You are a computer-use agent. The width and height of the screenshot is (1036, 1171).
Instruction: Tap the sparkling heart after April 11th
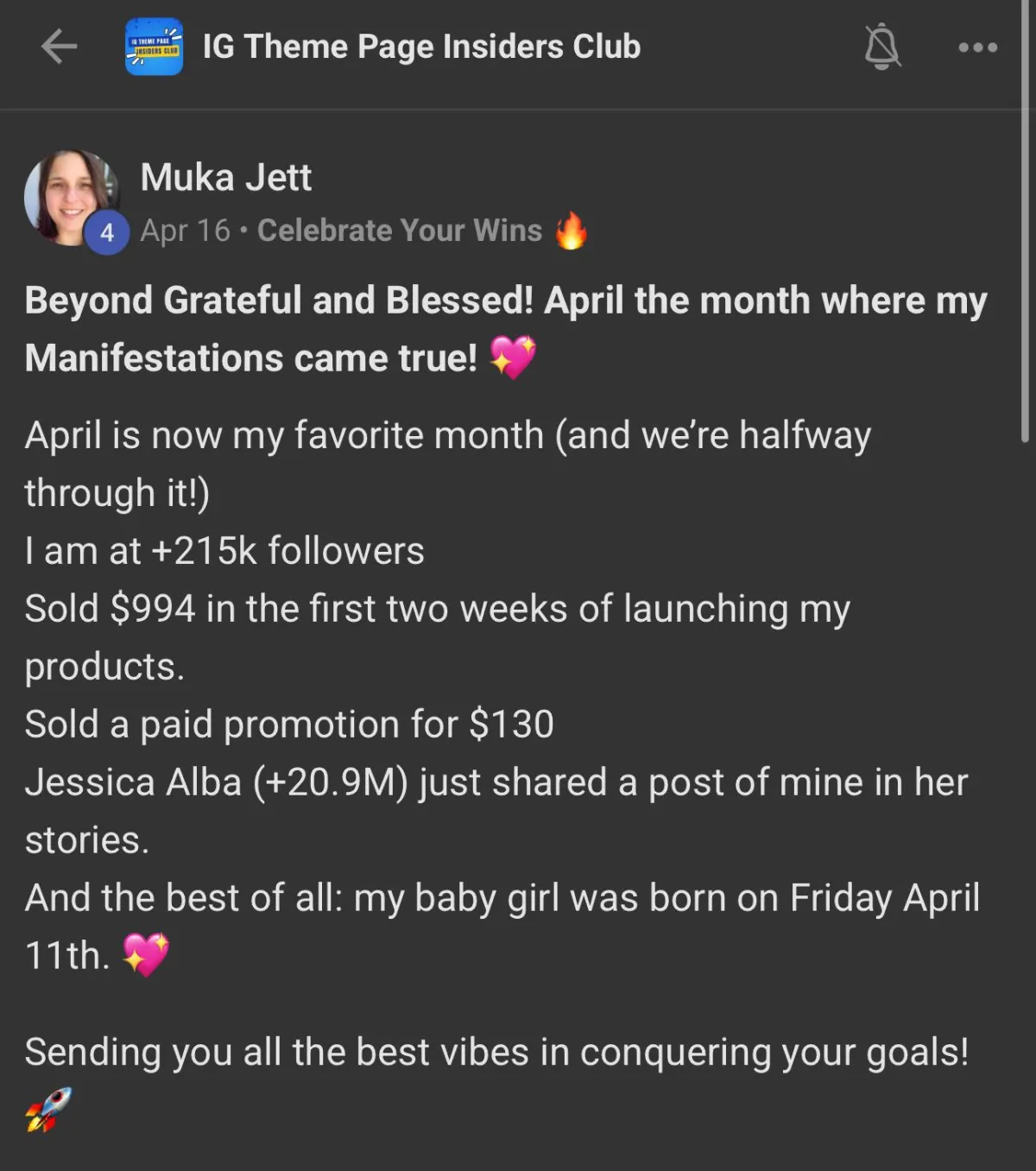tap(146, 954)
